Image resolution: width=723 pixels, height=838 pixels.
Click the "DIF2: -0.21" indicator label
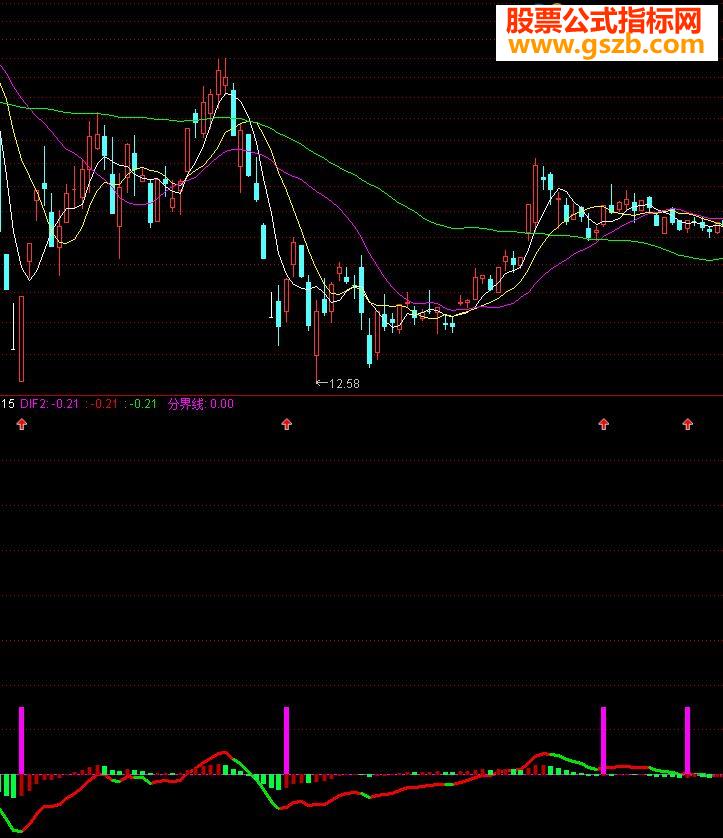pos(49,404)
